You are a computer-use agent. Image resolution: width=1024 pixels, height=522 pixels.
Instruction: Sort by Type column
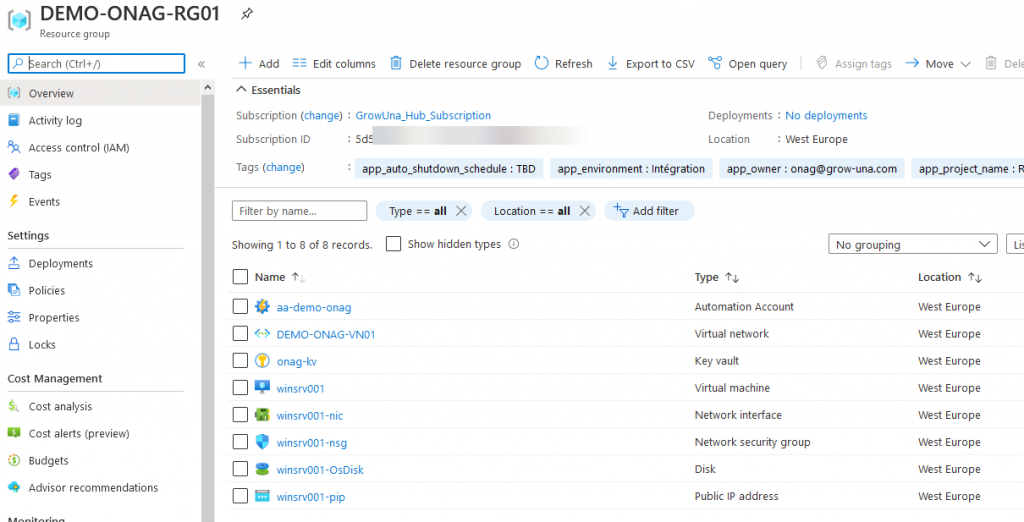coord(716,277)
